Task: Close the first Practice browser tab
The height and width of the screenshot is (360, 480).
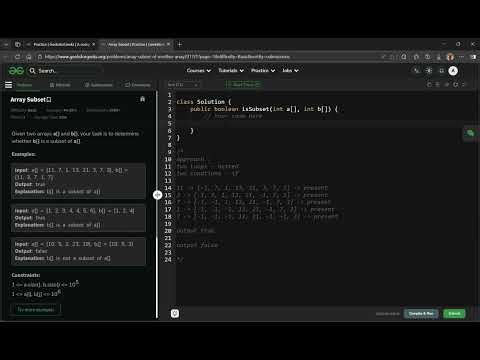Action: (x=94, y=44)
